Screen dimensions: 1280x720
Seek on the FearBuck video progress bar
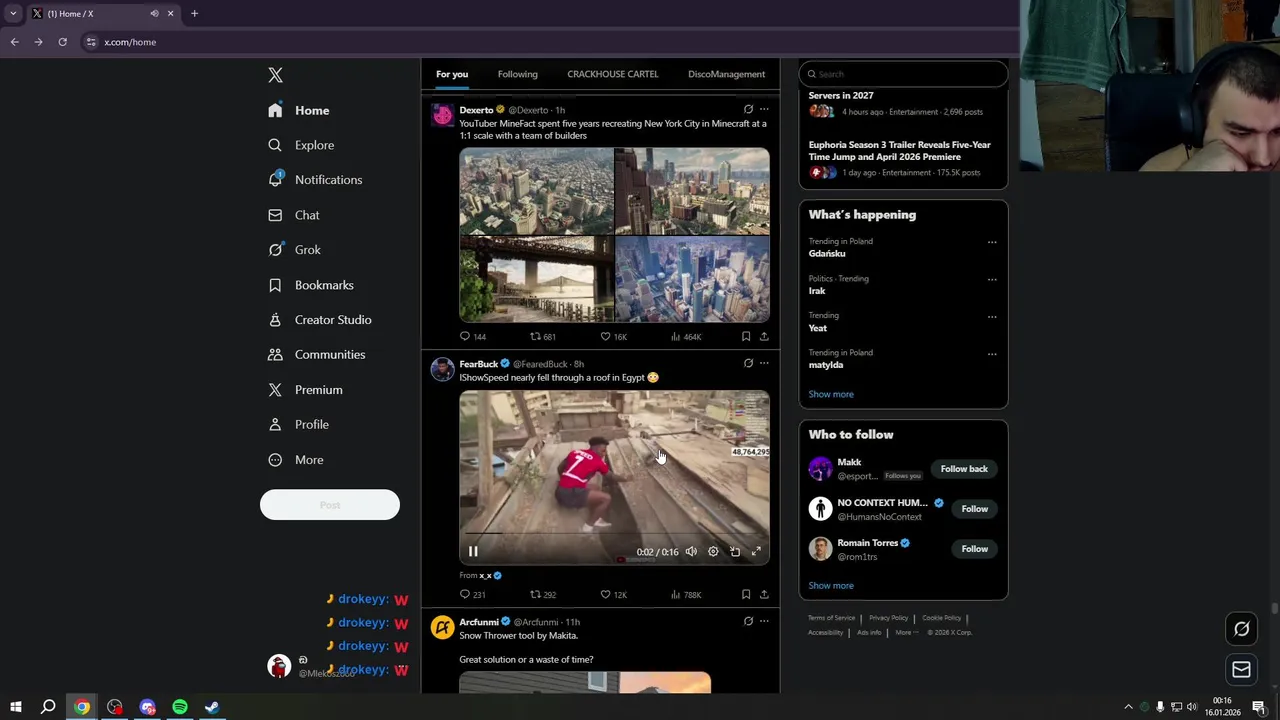pos(614,534)
